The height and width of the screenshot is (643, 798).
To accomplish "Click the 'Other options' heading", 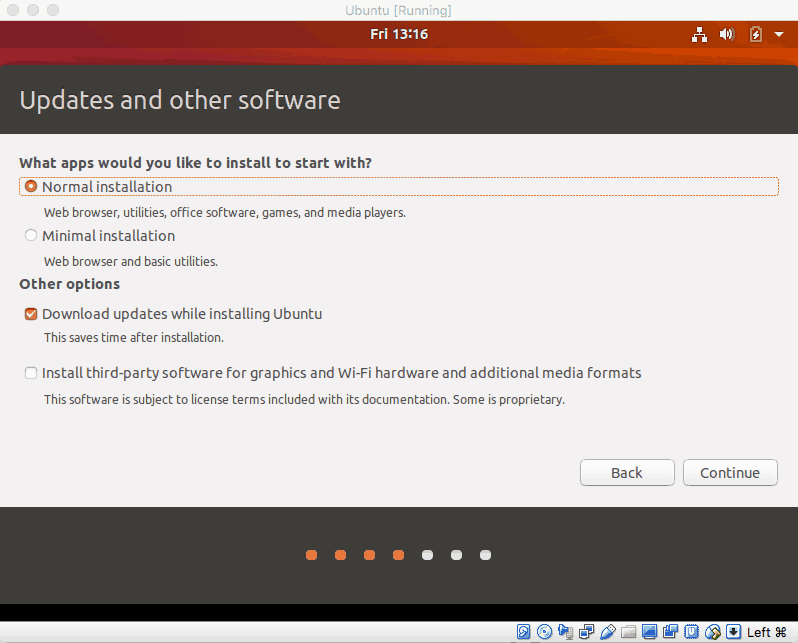I will pyautogui.click(x=70, y=284).
